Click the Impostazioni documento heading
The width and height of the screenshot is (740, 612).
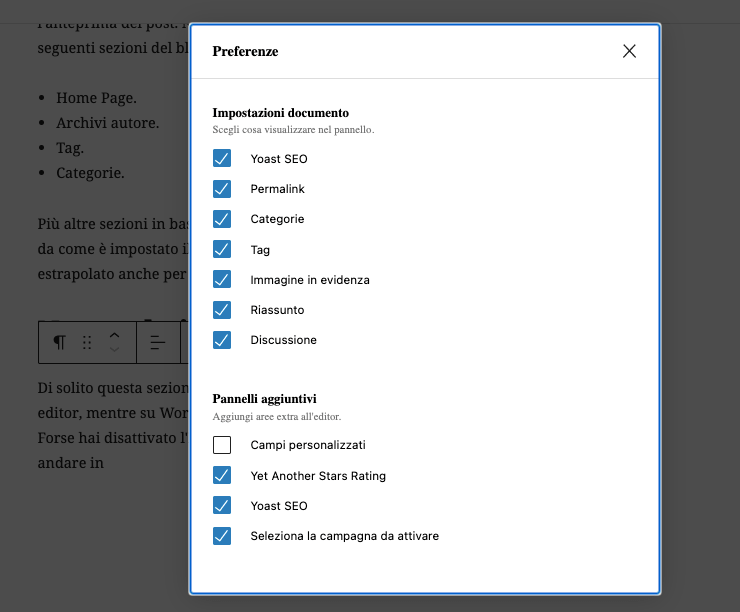280,113
